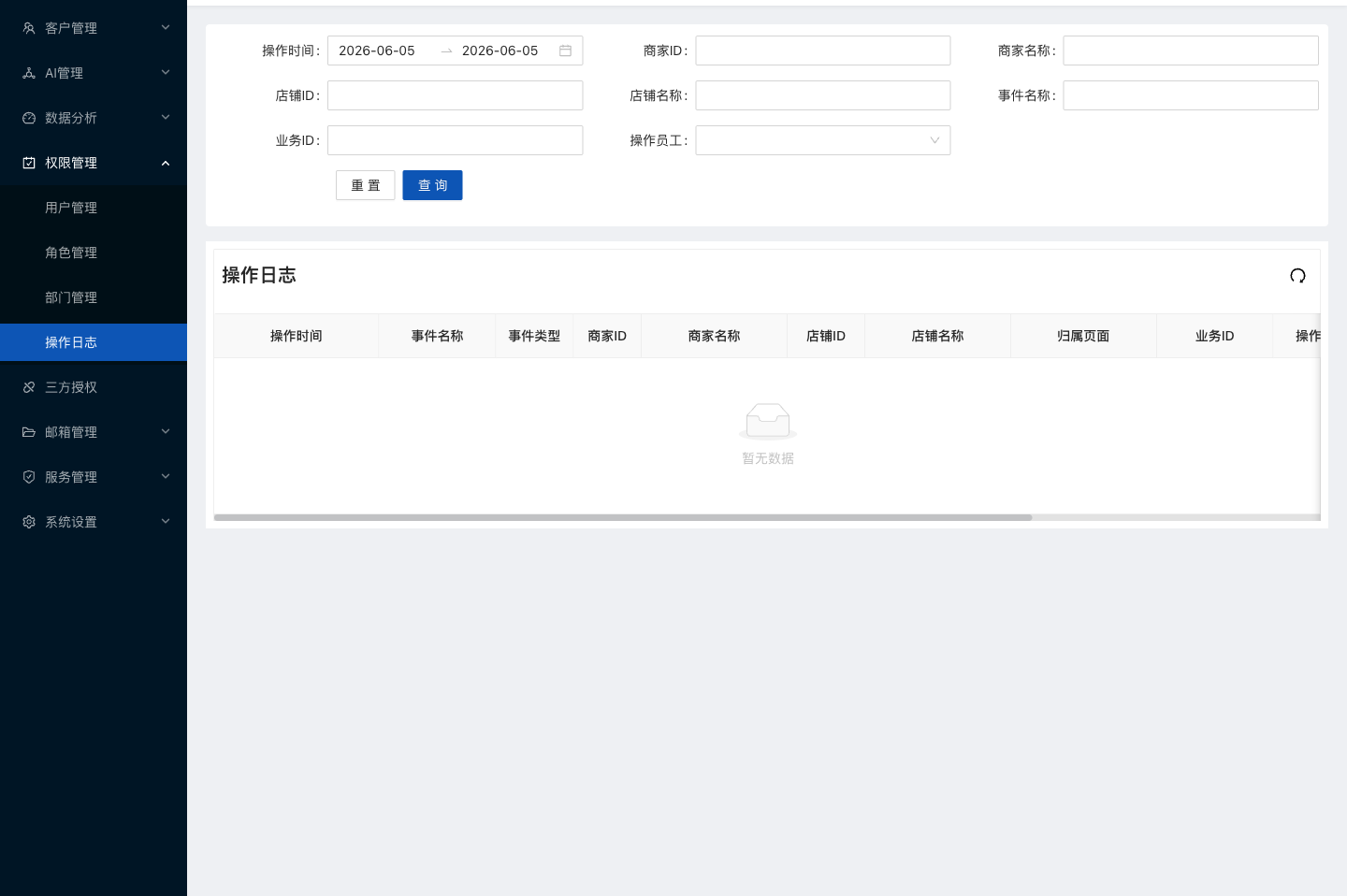Click the 查询 search button
The height and width of the screenshot is (896, 1347).
coord(432,185)
